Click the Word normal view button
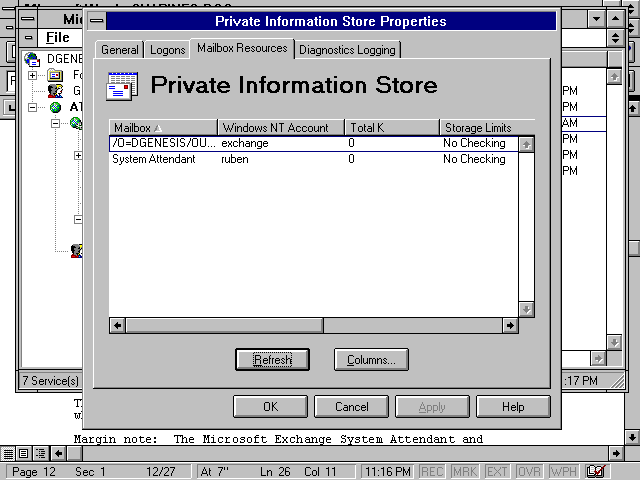640x480 pixels. click(x=7, y=453)
